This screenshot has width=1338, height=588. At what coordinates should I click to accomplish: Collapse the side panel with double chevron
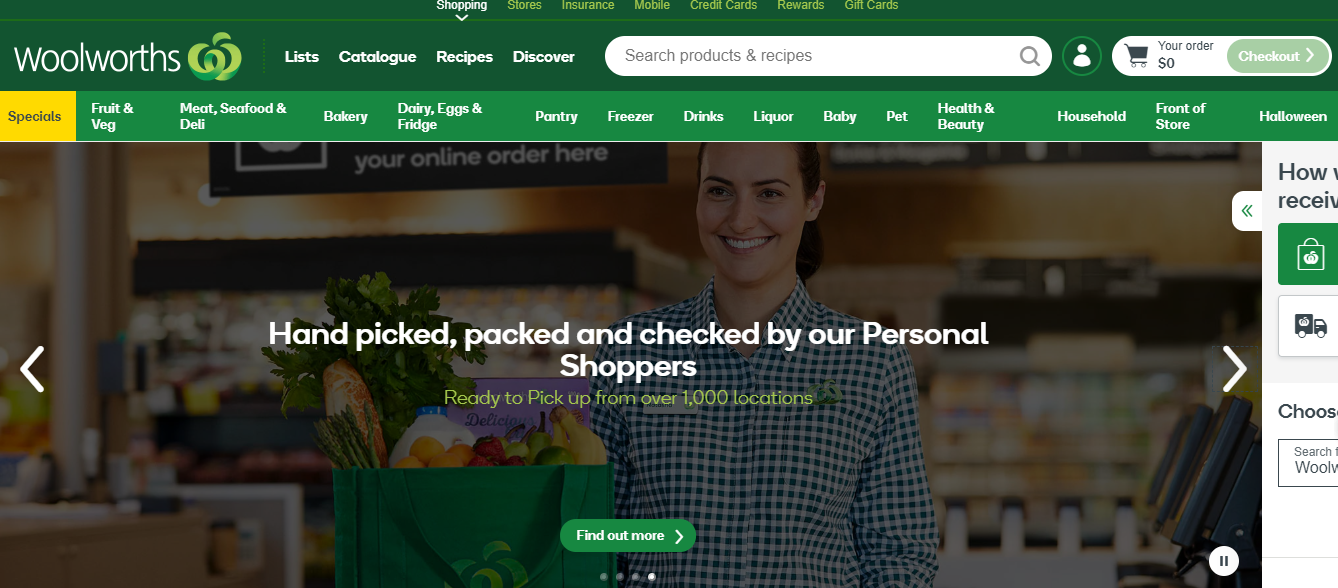(1247, 211)
